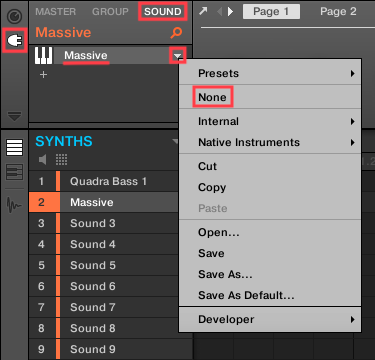The height and width of the screenshot is (360, 375).
Task: Expand the Presets submenu
Action: [270, 73]
